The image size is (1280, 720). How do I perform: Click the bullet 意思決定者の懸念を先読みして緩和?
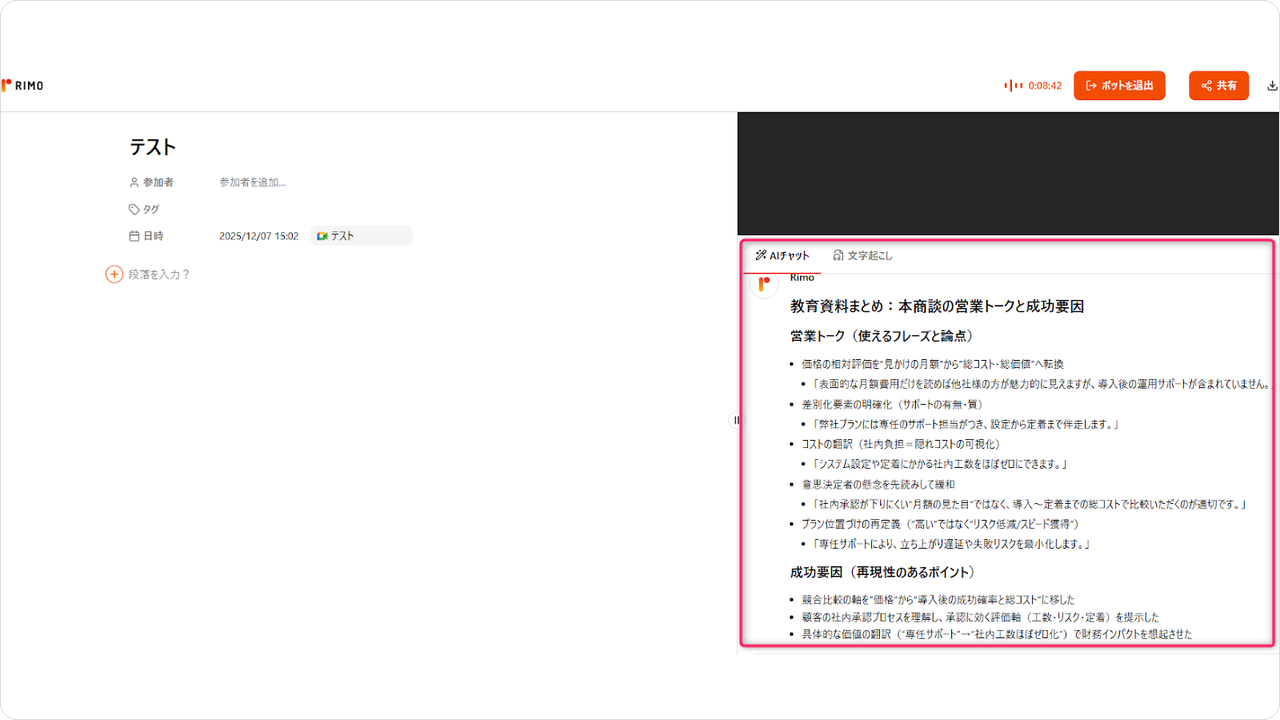point(878,484)
